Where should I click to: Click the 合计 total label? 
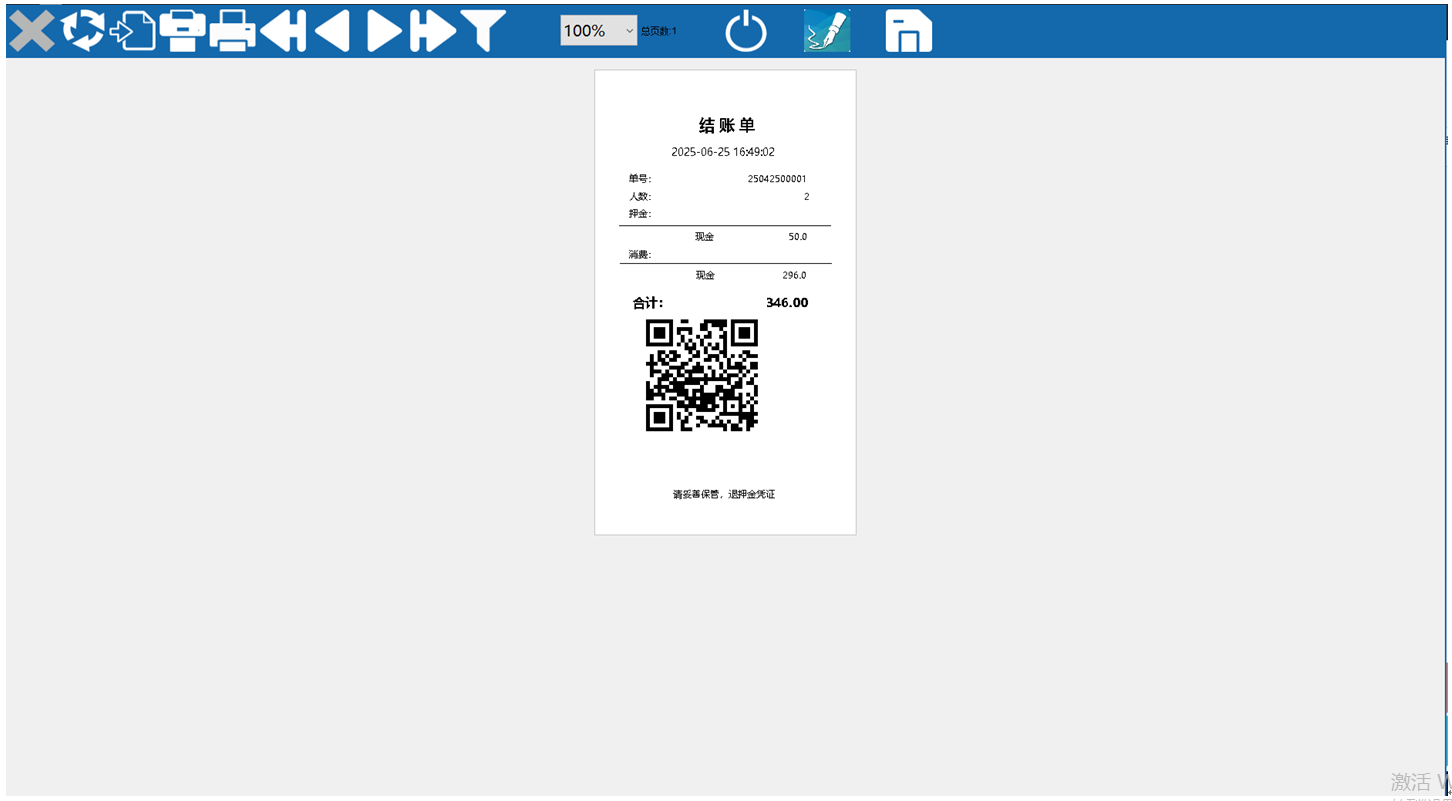pos(648,303)
